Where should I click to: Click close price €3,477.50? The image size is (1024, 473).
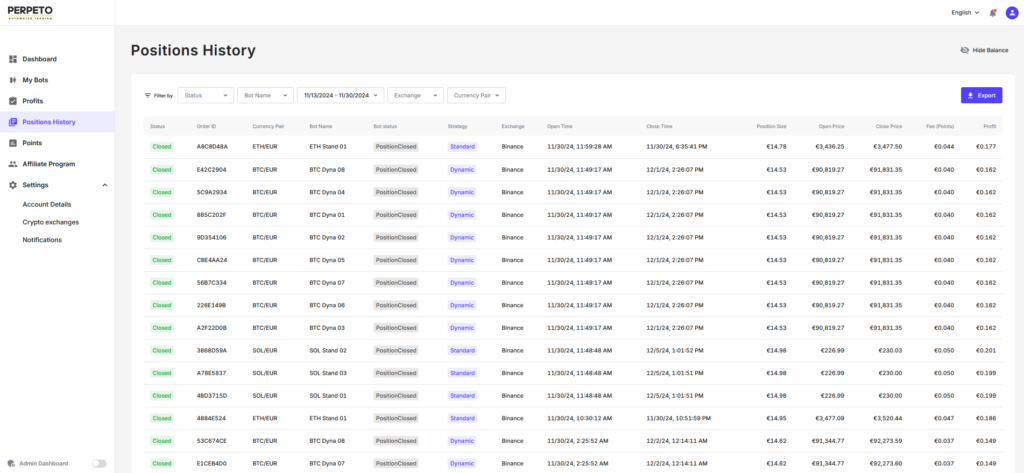point(888,146)
